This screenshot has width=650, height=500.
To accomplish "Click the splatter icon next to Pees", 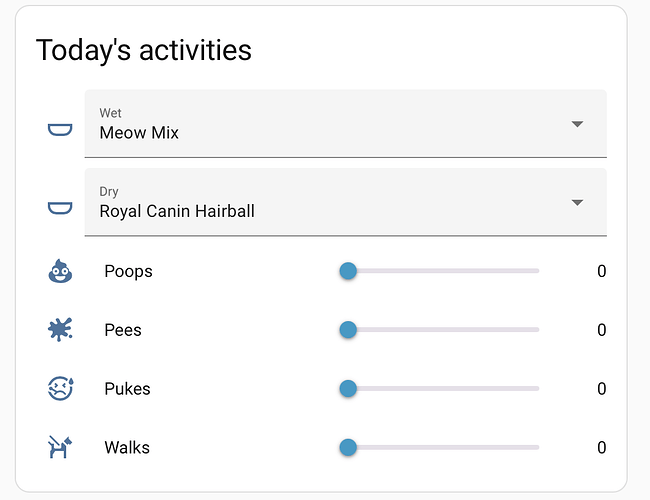I will [x=60, y=330].
